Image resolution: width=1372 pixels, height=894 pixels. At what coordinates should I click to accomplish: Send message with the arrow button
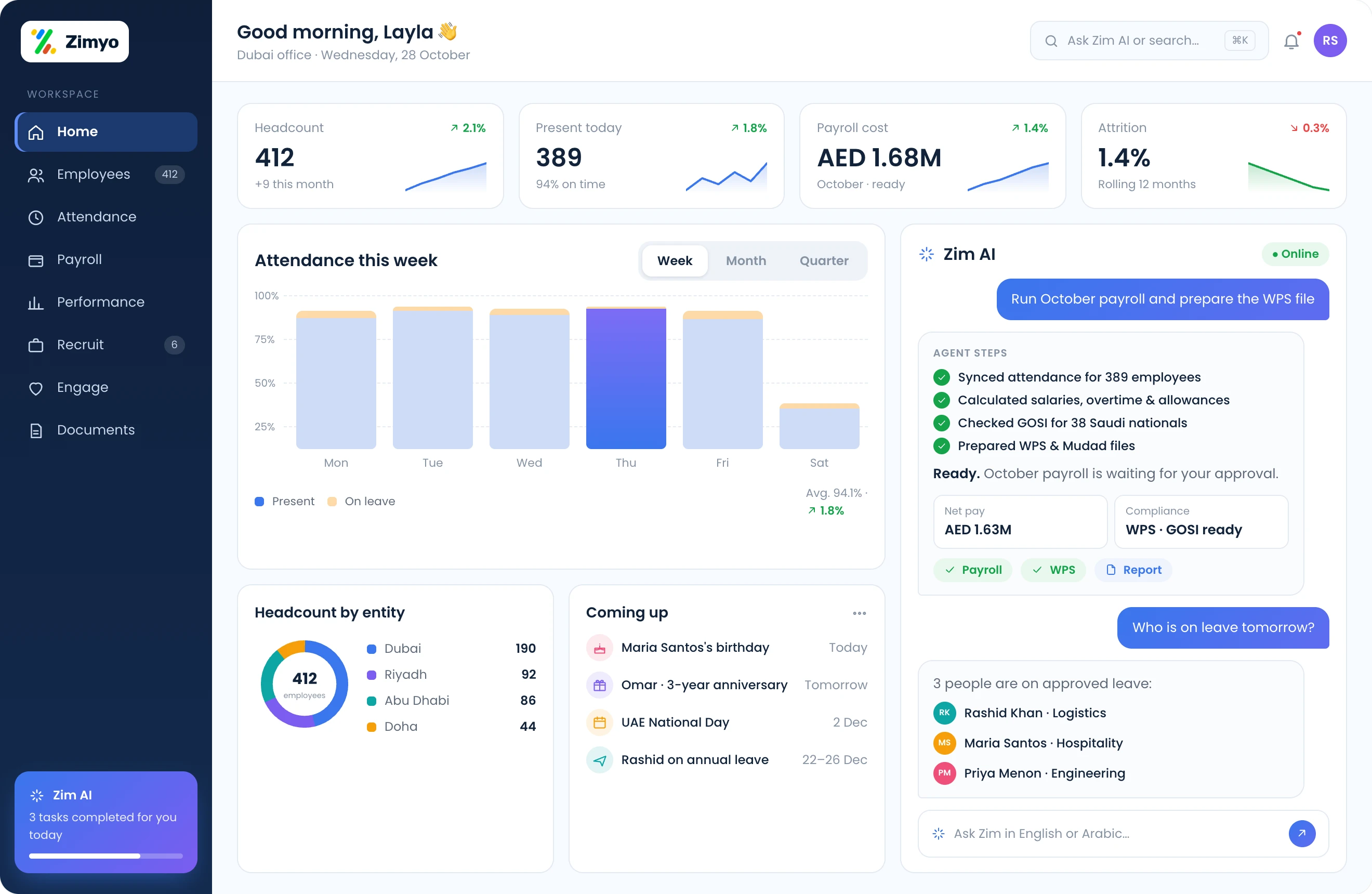pos(1302,834)
